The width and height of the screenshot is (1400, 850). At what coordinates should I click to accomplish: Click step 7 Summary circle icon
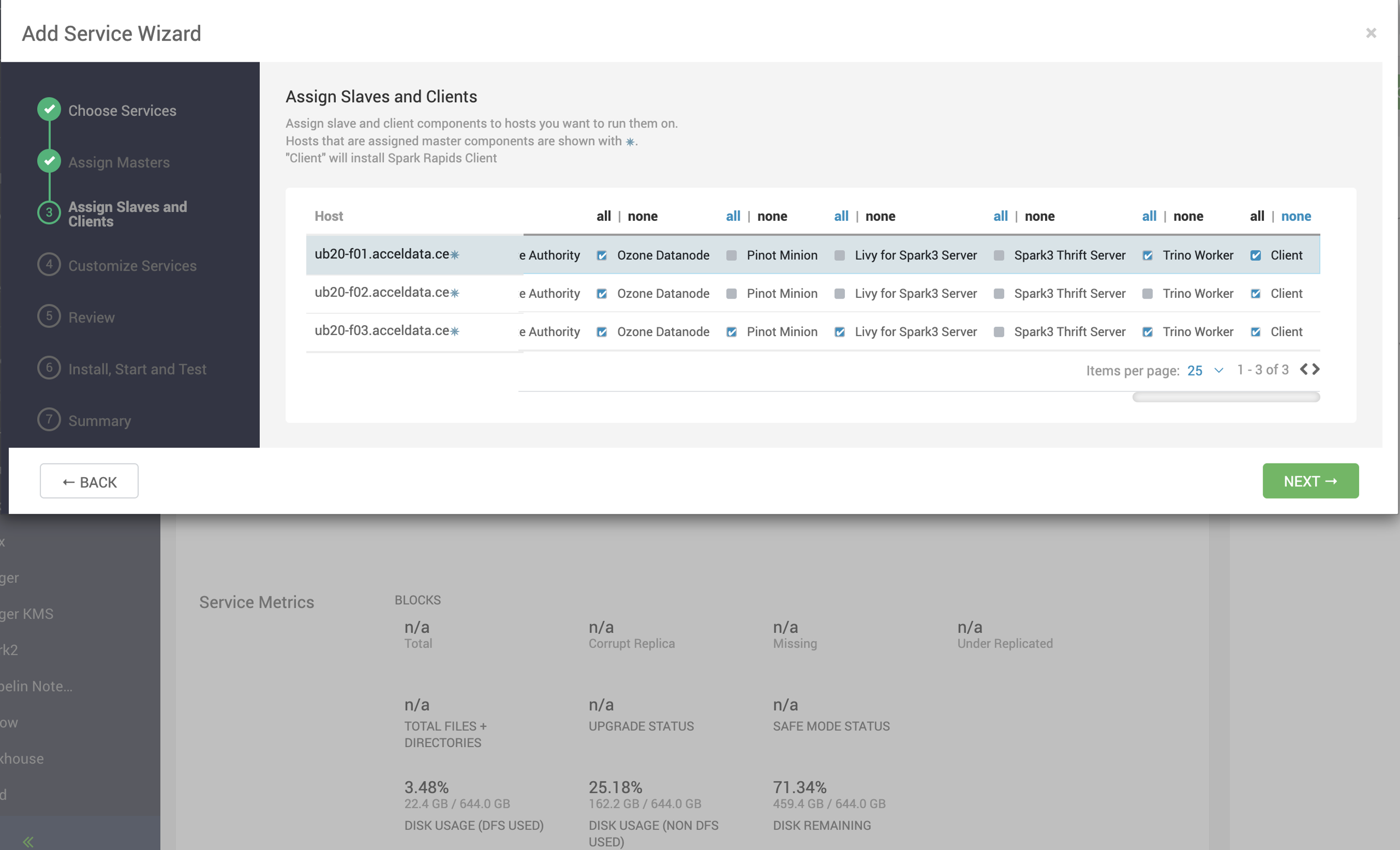[49, 420]
